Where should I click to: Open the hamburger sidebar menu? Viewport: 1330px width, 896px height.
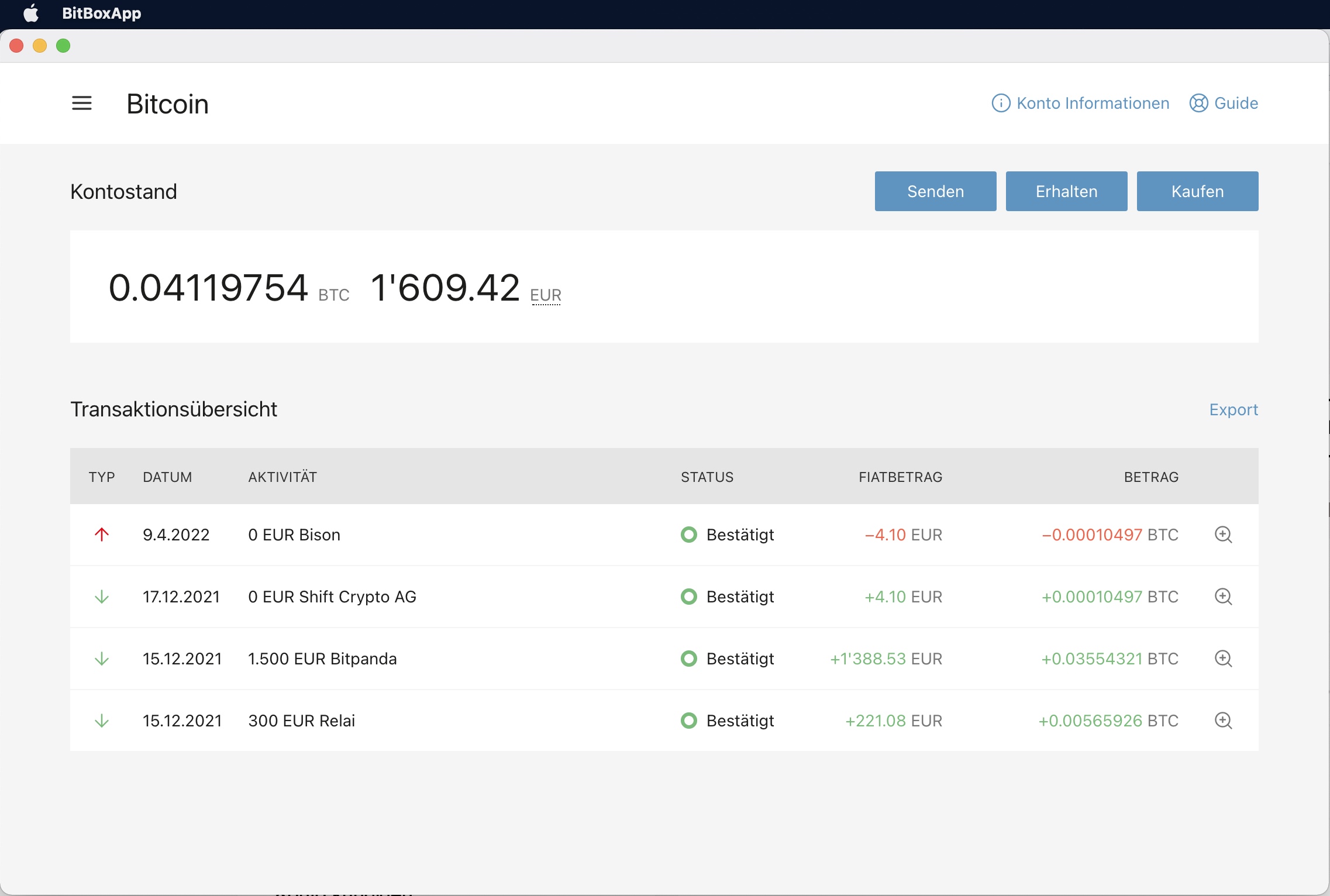click(82, 104)
